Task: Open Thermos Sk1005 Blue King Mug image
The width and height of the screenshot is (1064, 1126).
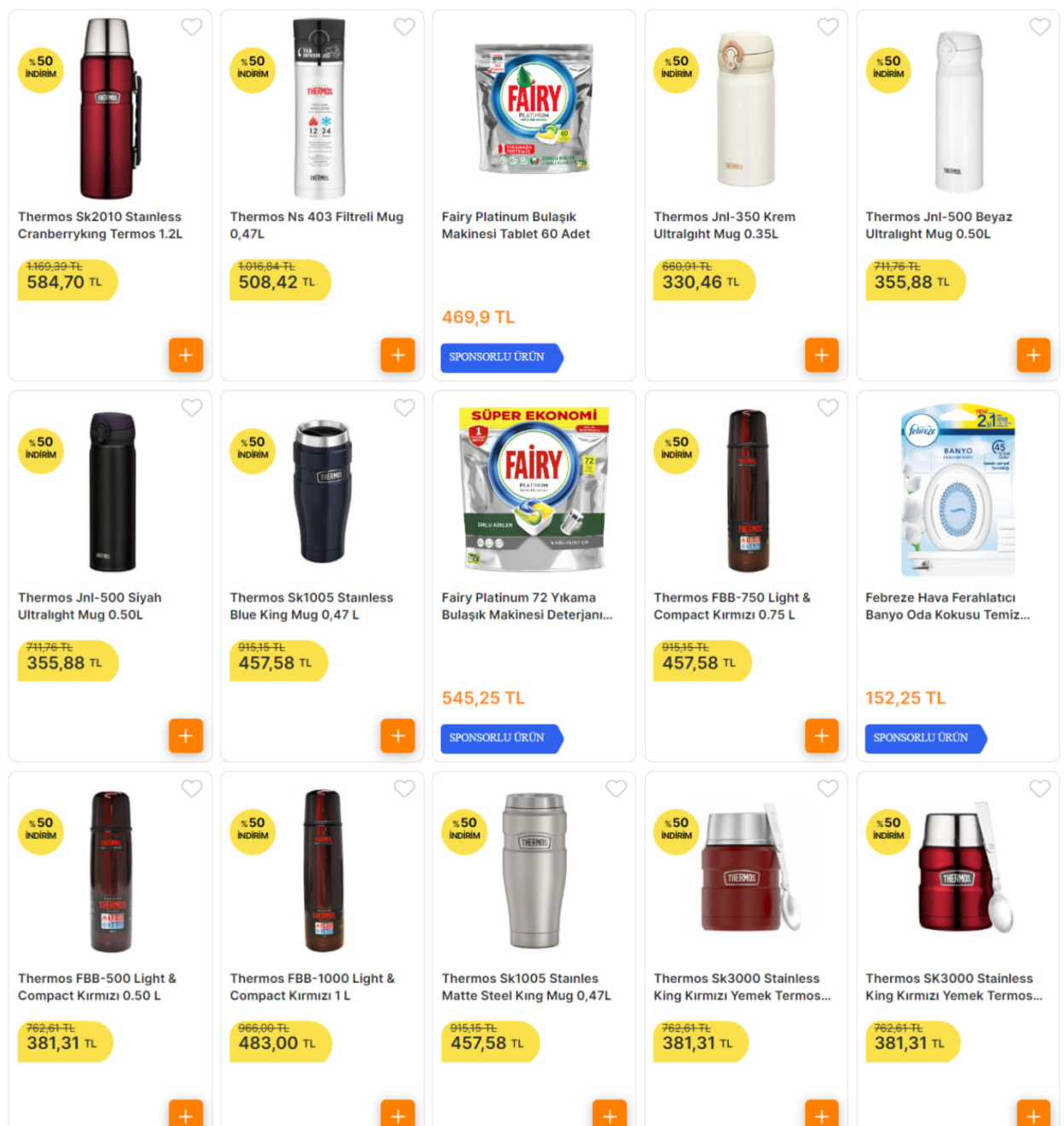Action: (322, 490)
